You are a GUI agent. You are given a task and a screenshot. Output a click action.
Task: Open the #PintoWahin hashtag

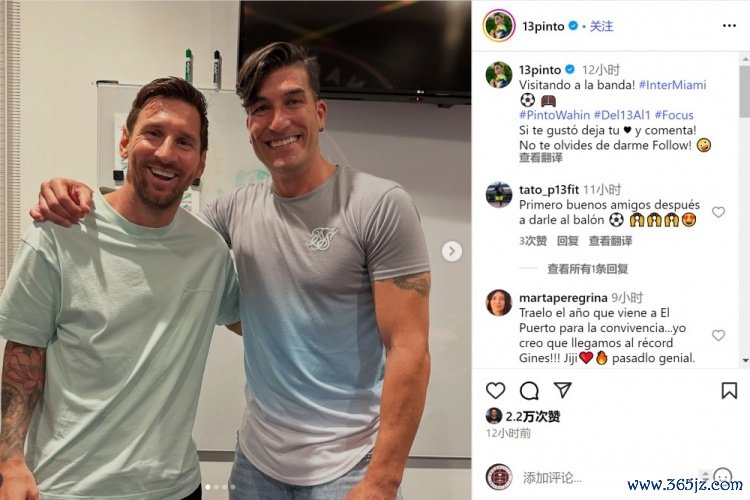554,115
